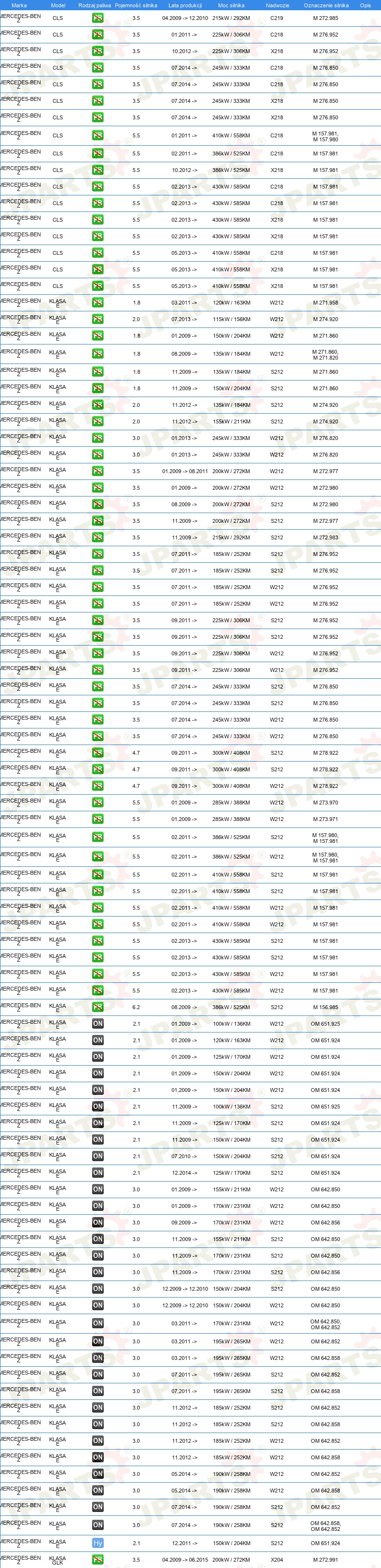Image resolution: width=381 pixels, height=1568 pixels.
Task: Click the petrol icon in the 155kW M 274.920 row
Action: [x=97, y=421]
